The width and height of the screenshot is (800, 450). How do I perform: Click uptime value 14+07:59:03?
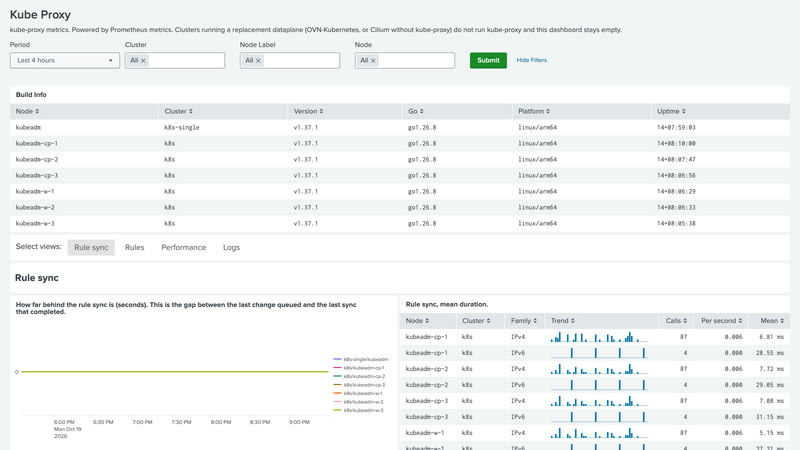click(676, 128)
